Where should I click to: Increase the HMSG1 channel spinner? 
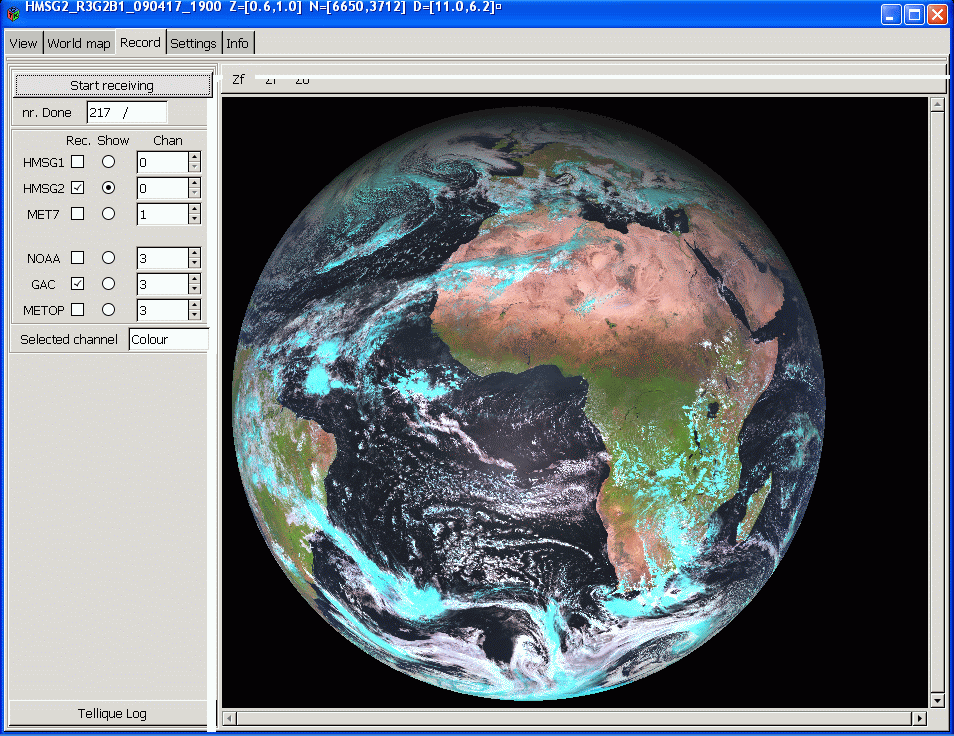194,157
